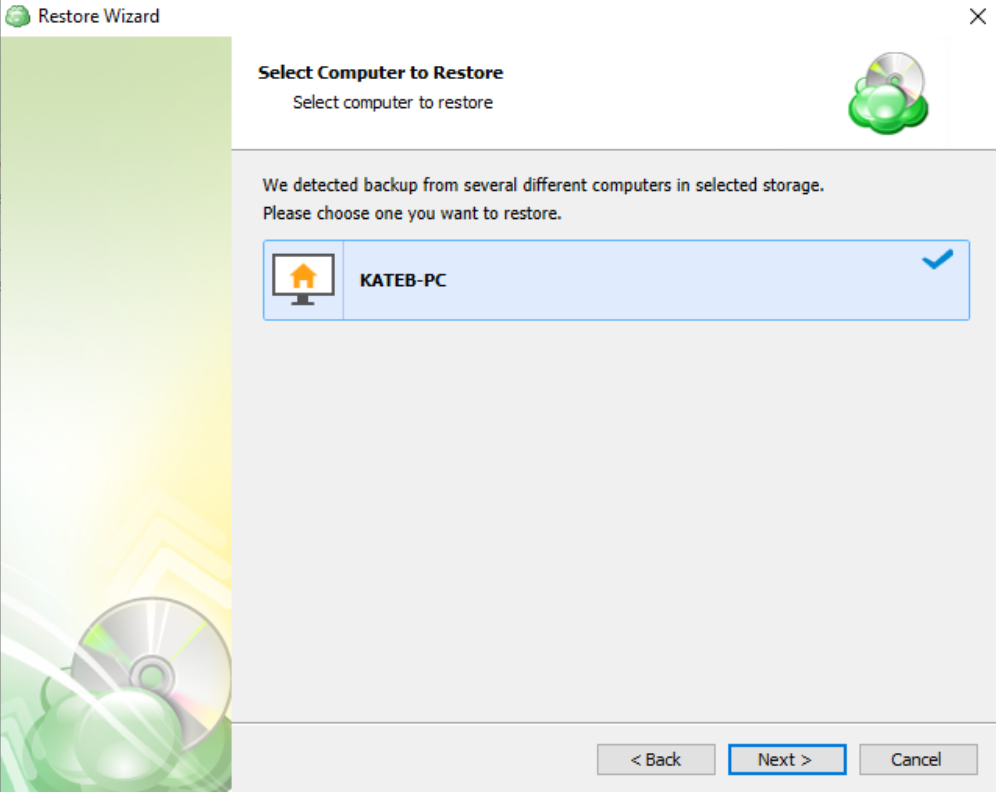Click the KATEB-PC name label
The image size is (996, 792).
pyautogui.click(x=403, y=280)
